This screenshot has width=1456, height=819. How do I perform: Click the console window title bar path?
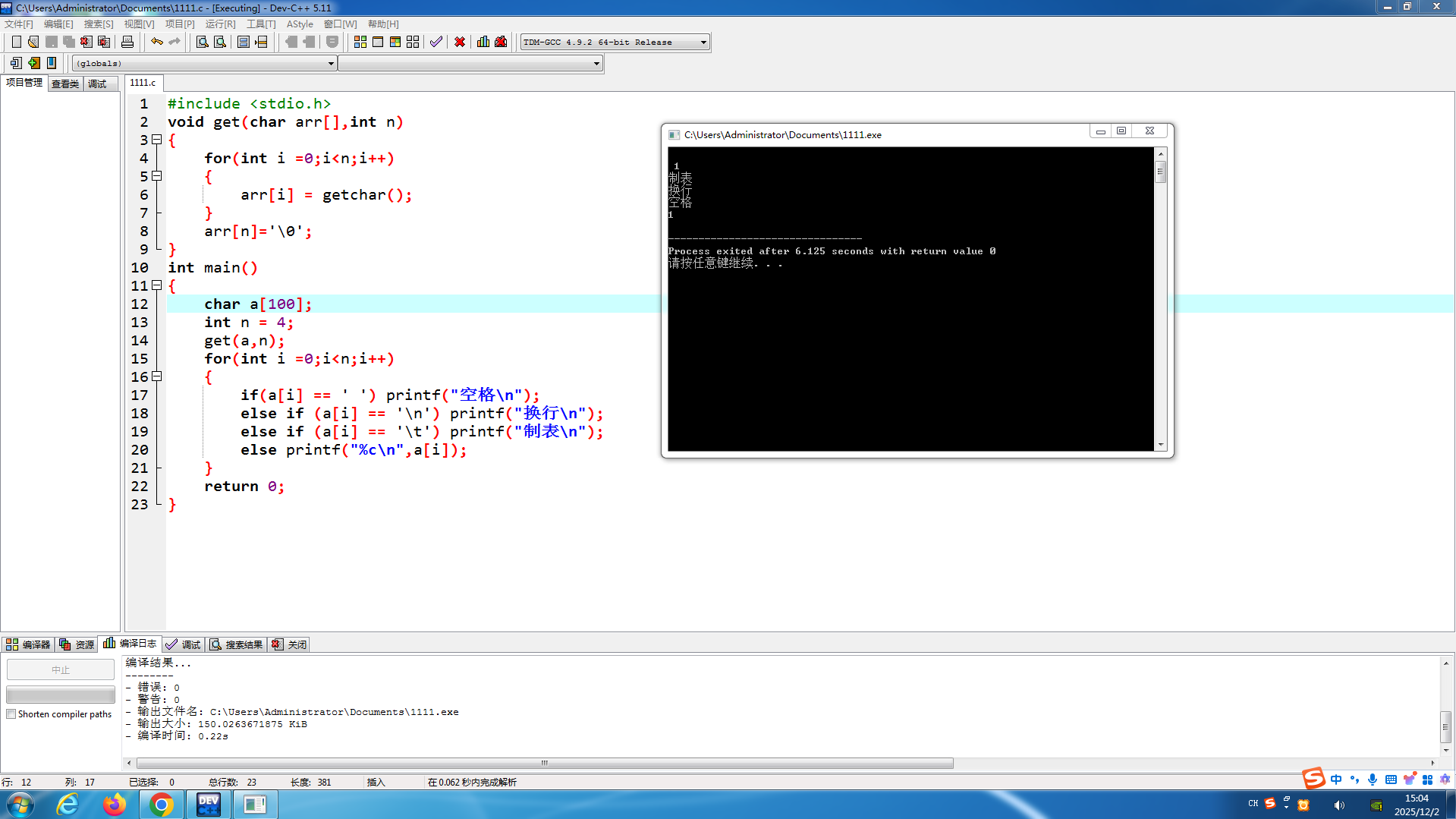[x=783, y=135]
